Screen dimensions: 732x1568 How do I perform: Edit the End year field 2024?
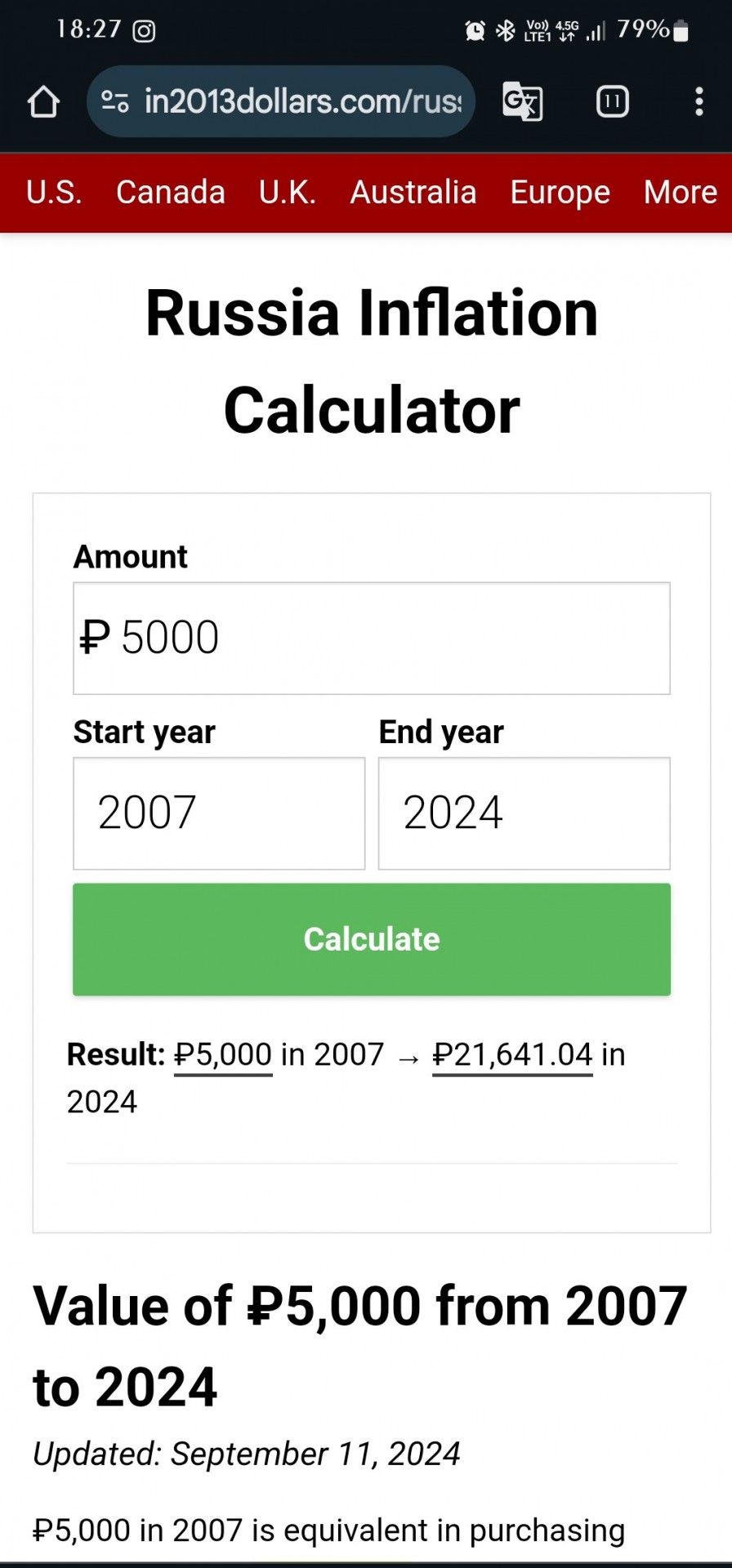point(524,813)
